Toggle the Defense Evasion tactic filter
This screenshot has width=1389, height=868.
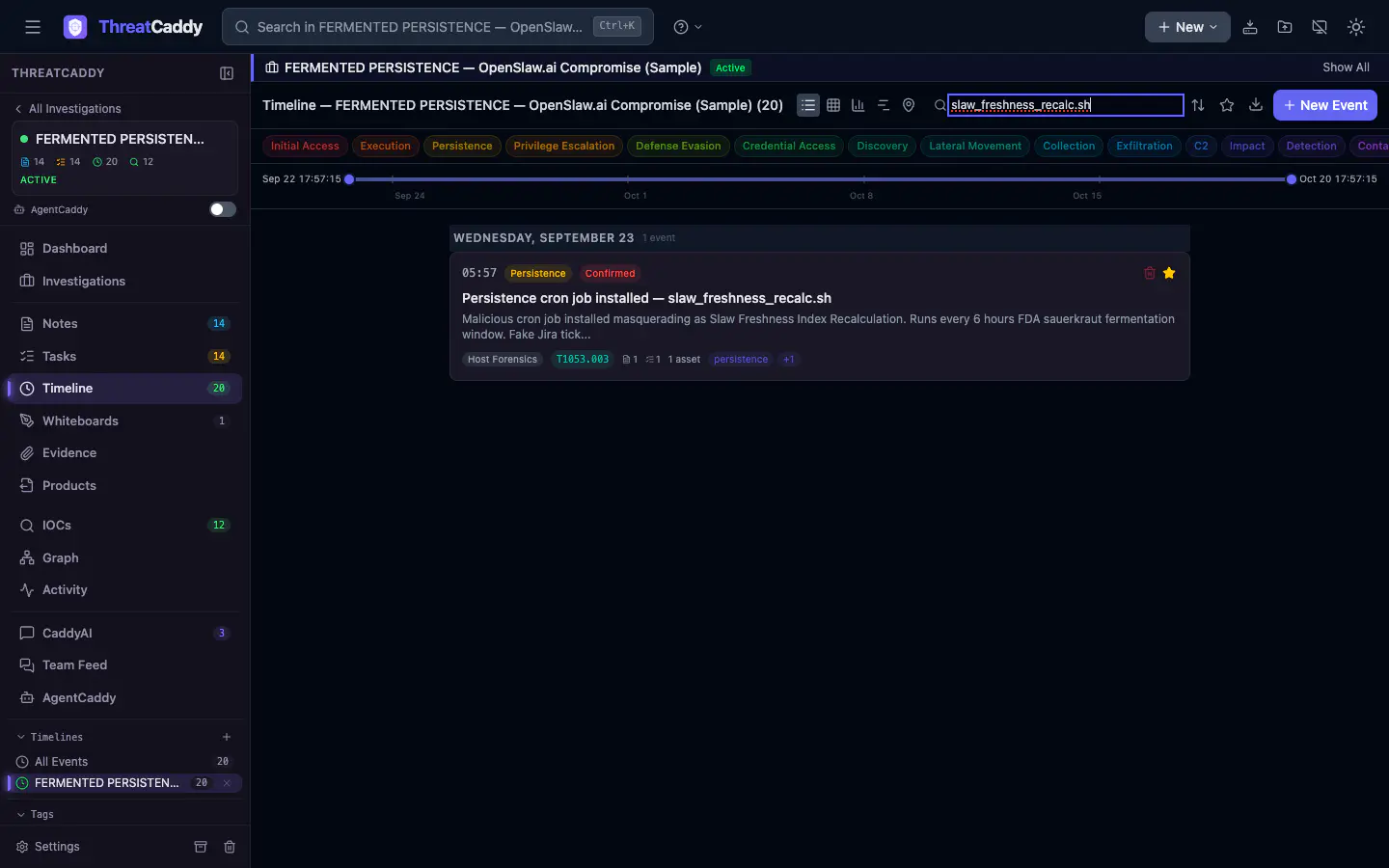coord(678,147)
